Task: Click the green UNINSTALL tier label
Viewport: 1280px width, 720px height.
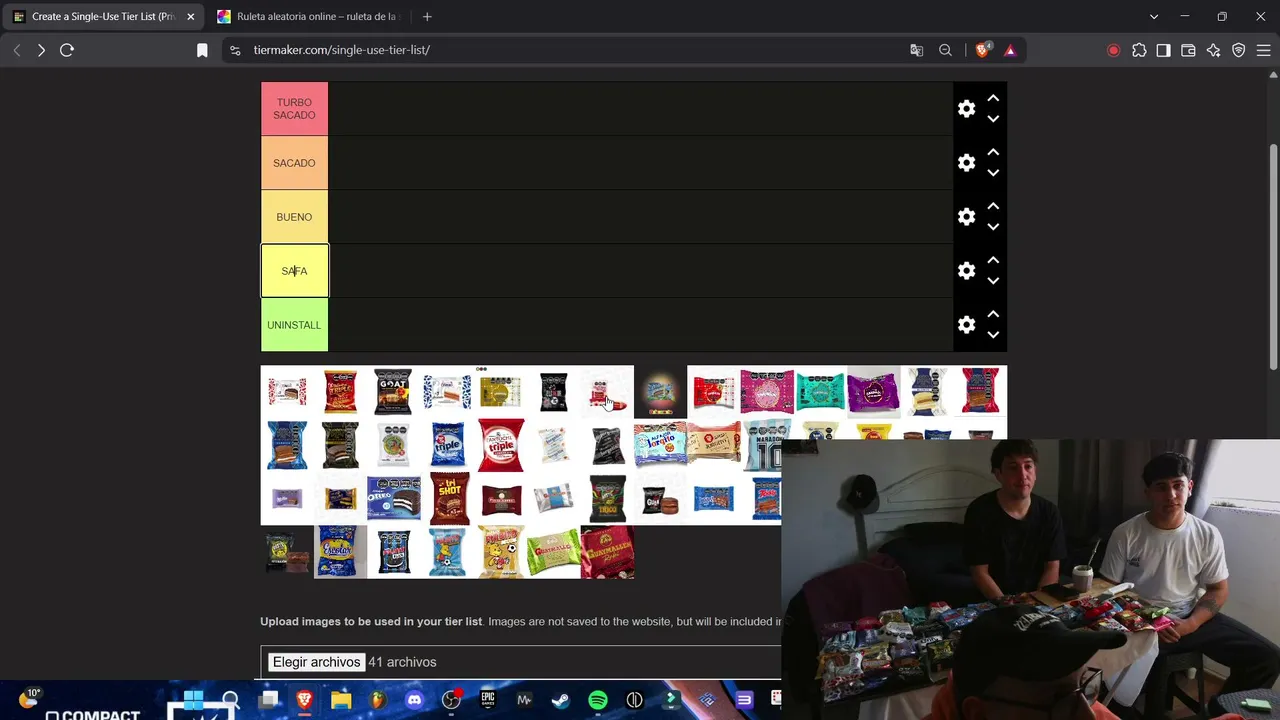Action: pyautogui.click(x=294, y=325)
